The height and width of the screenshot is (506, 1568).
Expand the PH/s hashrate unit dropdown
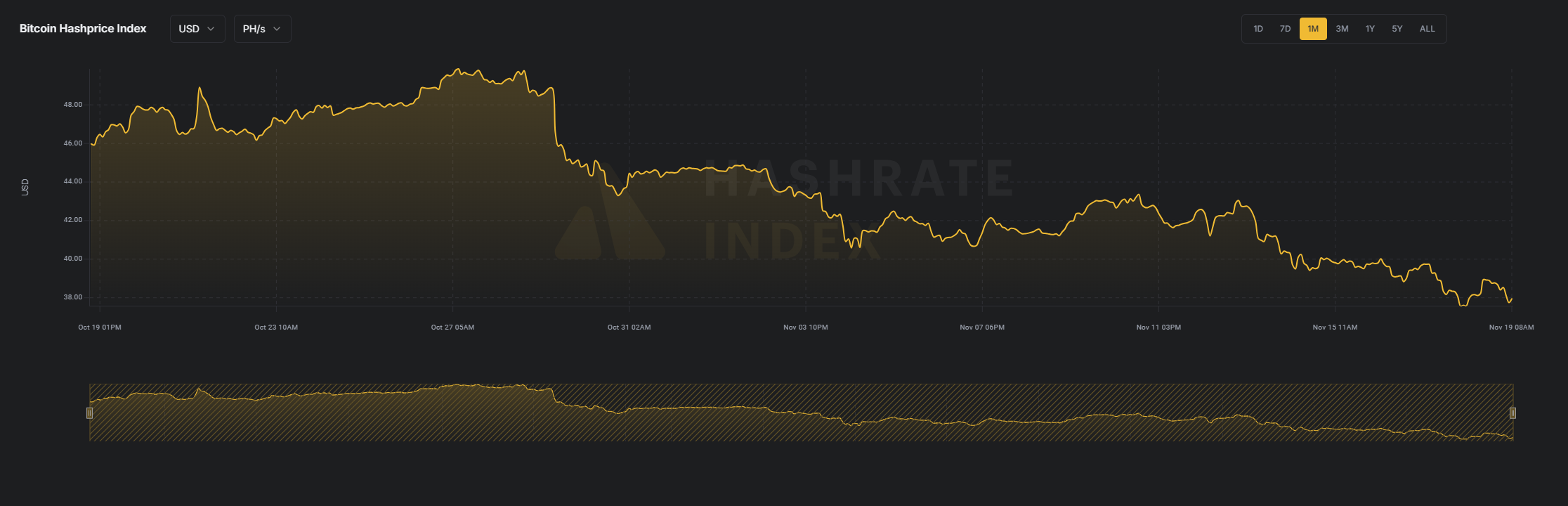point(261,29)
